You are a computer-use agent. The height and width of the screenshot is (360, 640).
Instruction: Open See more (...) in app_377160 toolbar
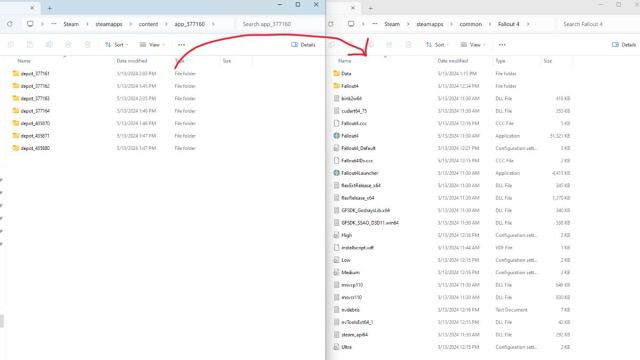pyautogui.click(x=181, y=44)
